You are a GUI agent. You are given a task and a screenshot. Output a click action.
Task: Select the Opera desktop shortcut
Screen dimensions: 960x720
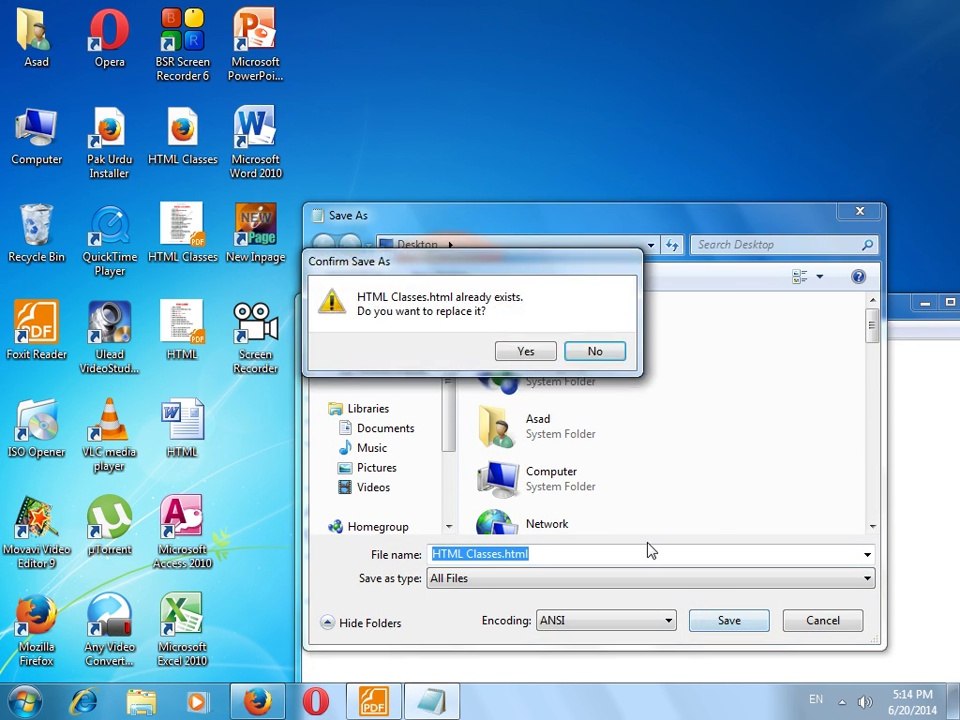click(x=110, y=38)
